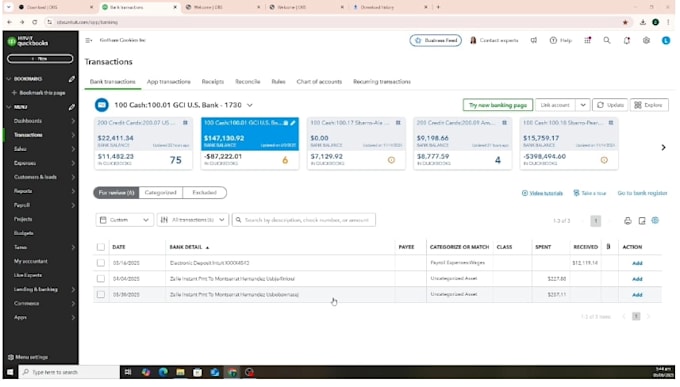The image size is (680, 387).
Task: Click pencil icon on GCI U.S. Bank card
Action: pos(293,123)
